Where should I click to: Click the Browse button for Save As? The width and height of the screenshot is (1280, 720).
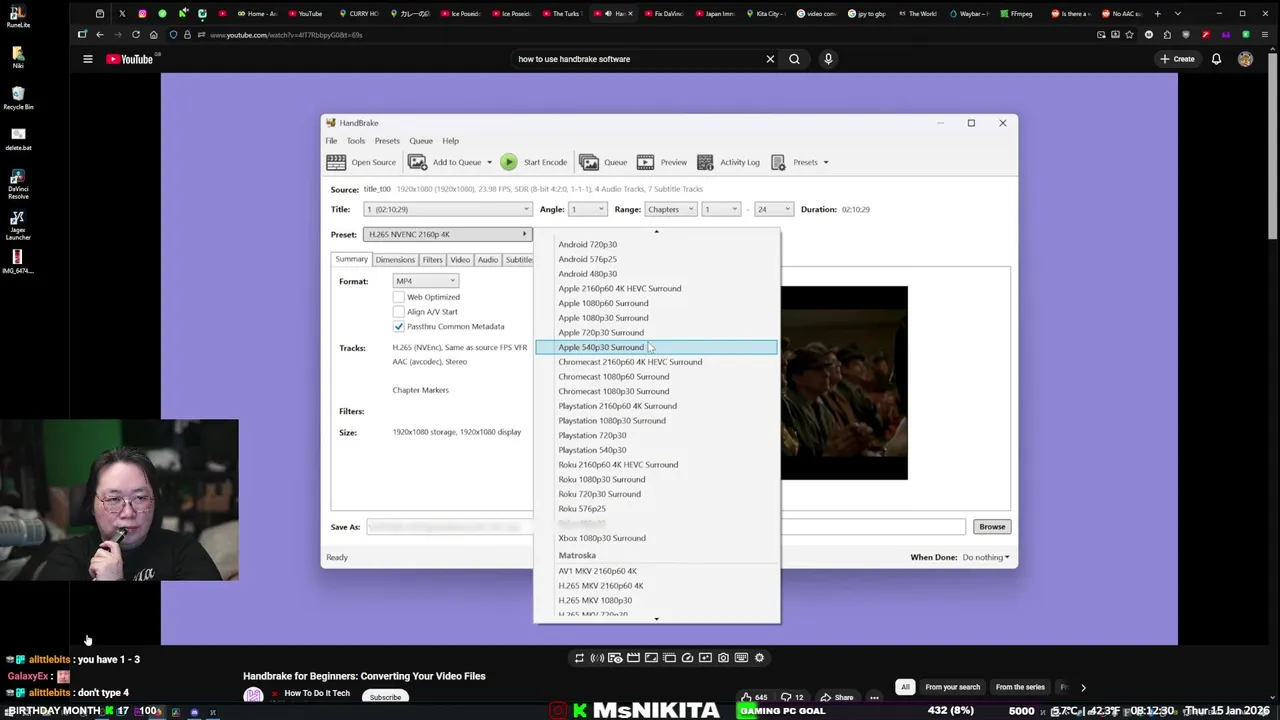tap(992, 527)
